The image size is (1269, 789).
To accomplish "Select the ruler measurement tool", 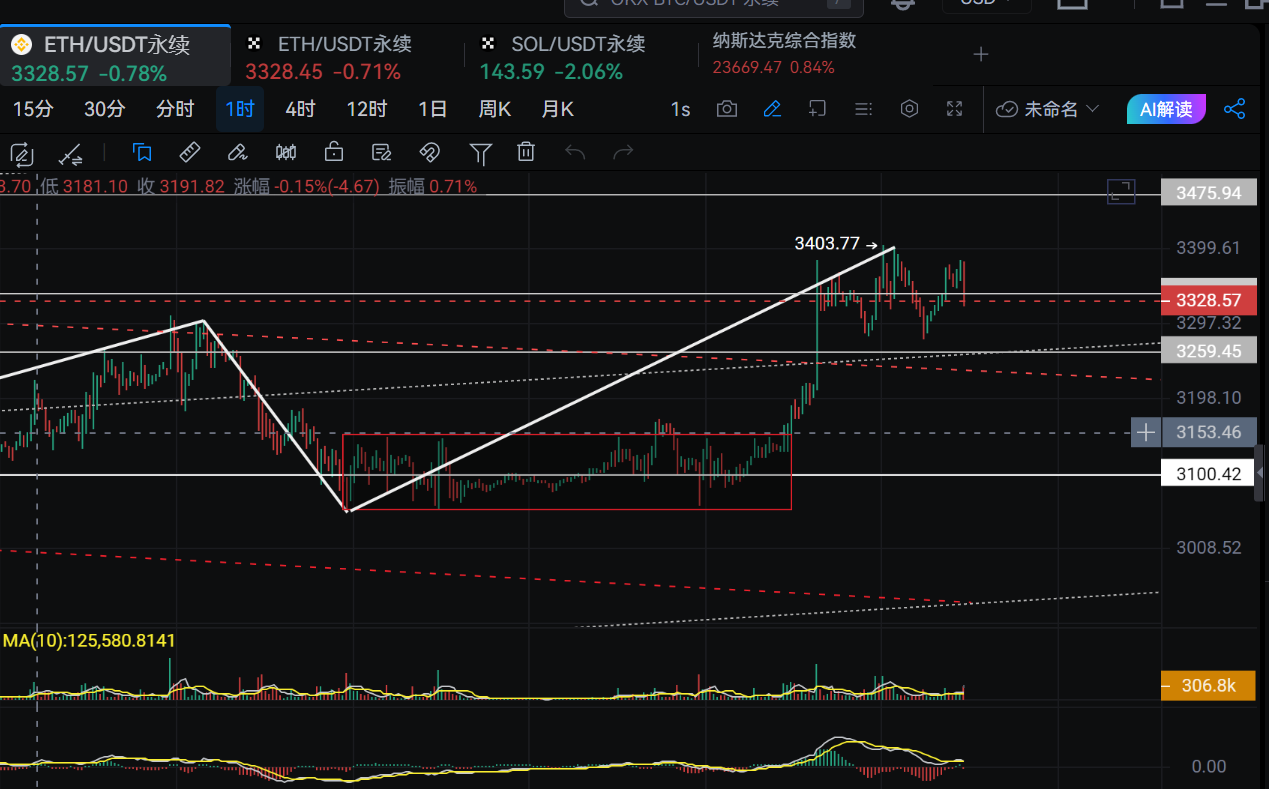I will coord(189,152).
